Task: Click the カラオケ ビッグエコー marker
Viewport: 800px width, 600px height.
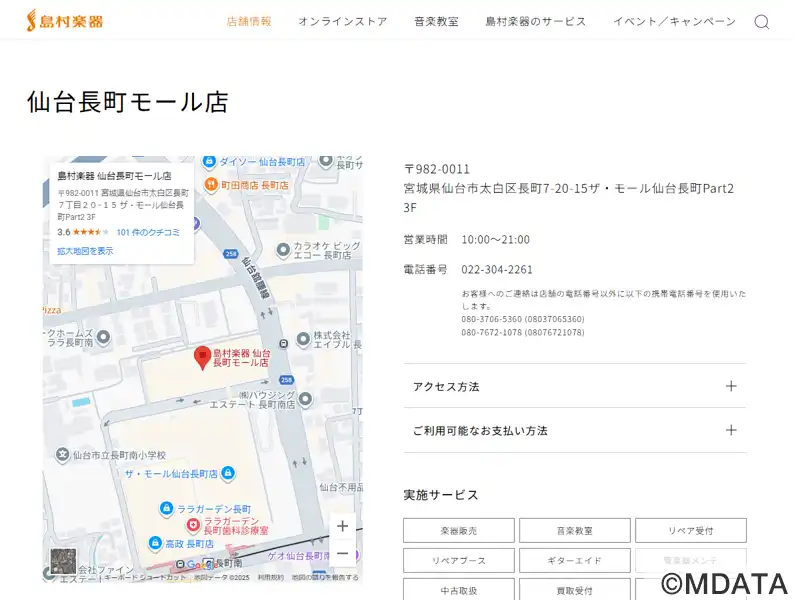Action: tap(283, 251)
